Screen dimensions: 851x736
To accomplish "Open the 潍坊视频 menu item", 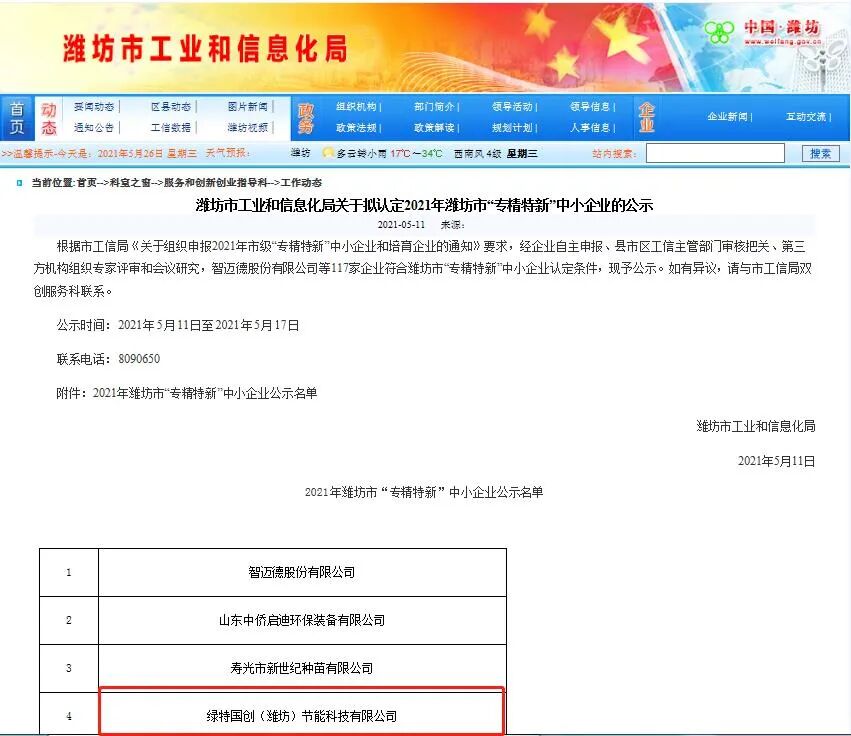I will [x=248, y=130].
